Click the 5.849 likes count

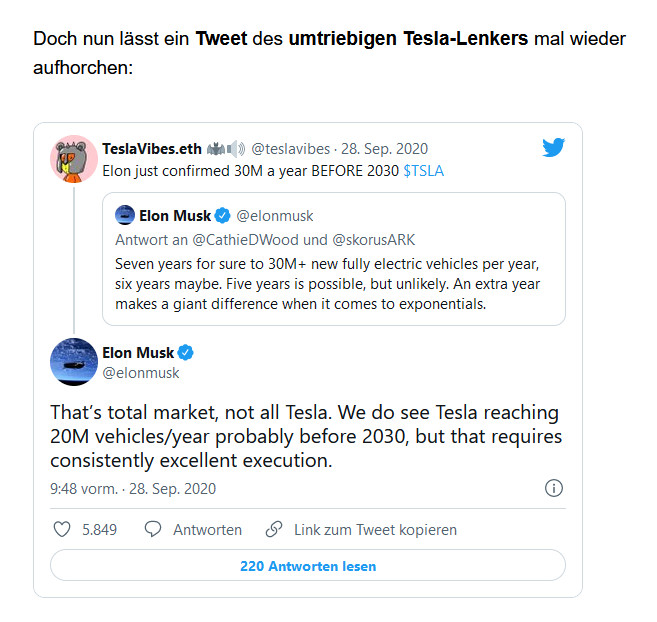coord(101,529)
